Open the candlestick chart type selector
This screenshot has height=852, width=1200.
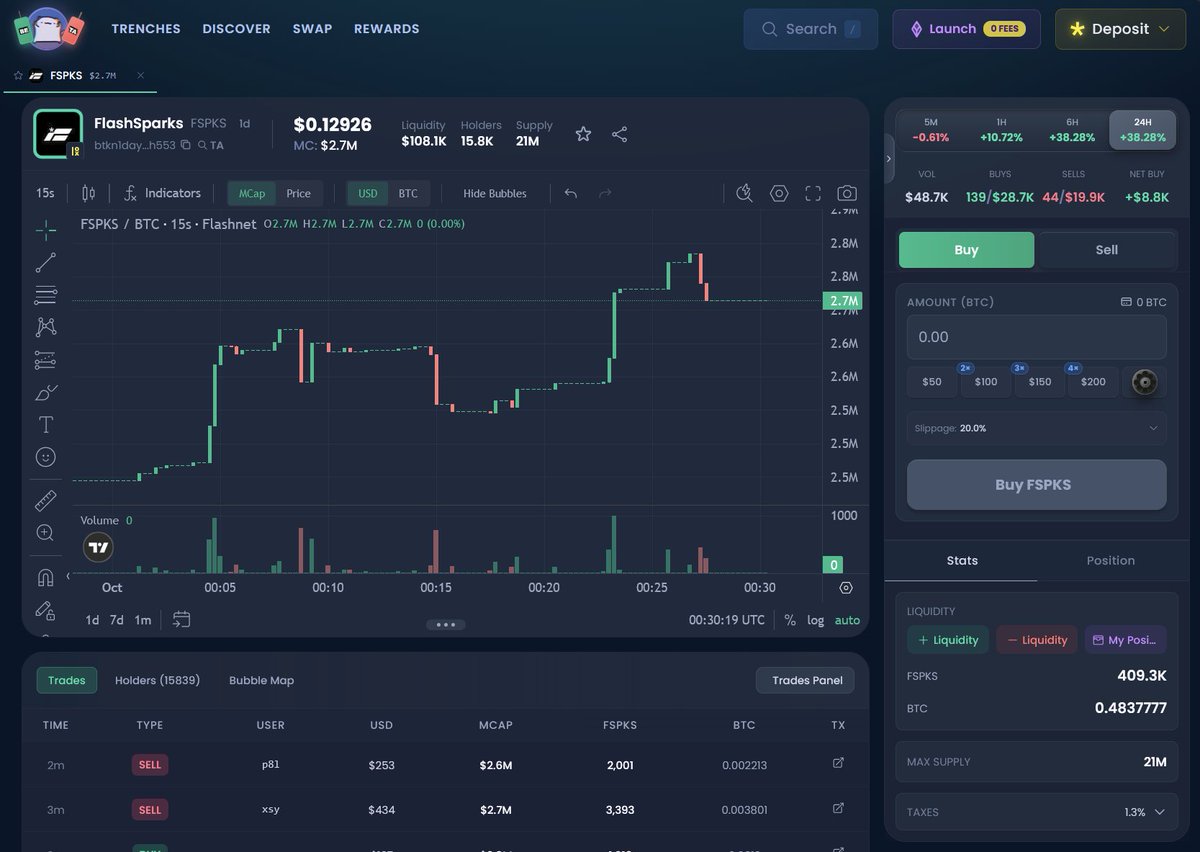pos(88,193)
